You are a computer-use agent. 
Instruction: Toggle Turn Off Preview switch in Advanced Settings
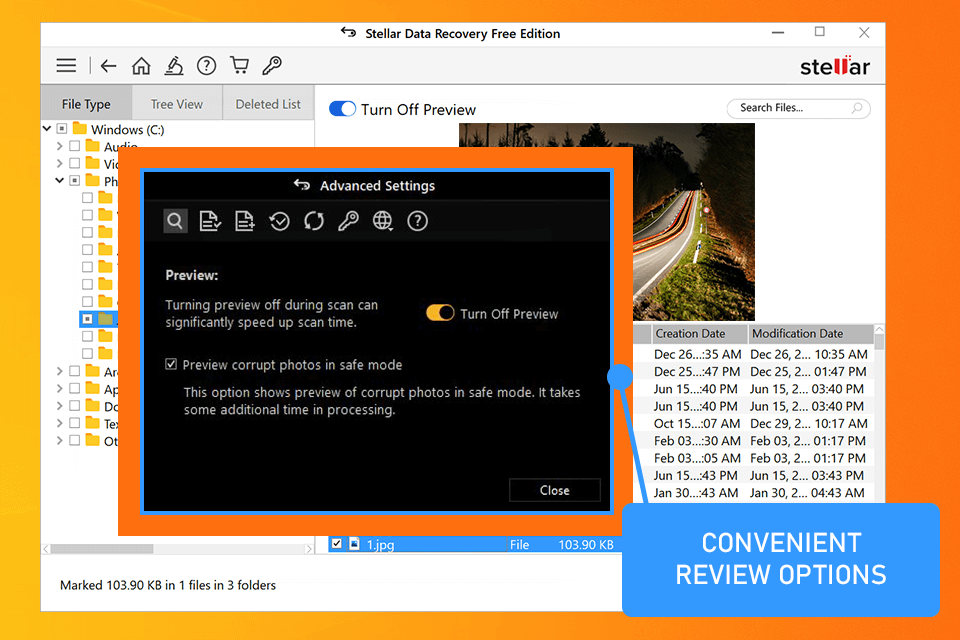(440, 313)
